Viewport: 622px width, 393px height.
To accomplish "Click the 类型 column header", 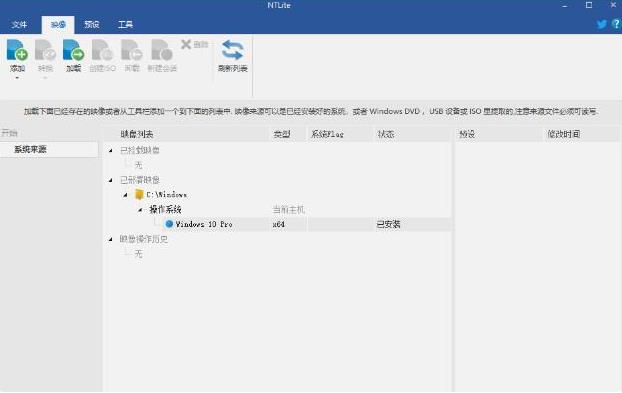I will pyautogui.click(x=288, y=134).
